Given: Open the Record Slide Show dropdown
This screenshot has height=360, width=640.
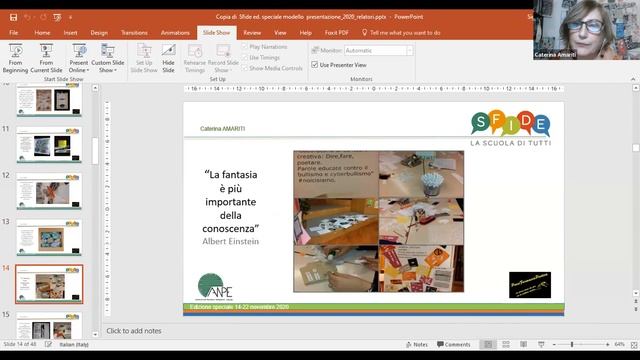Looking at the screenshot, I should pyautogui.click(x=223, y=58).
